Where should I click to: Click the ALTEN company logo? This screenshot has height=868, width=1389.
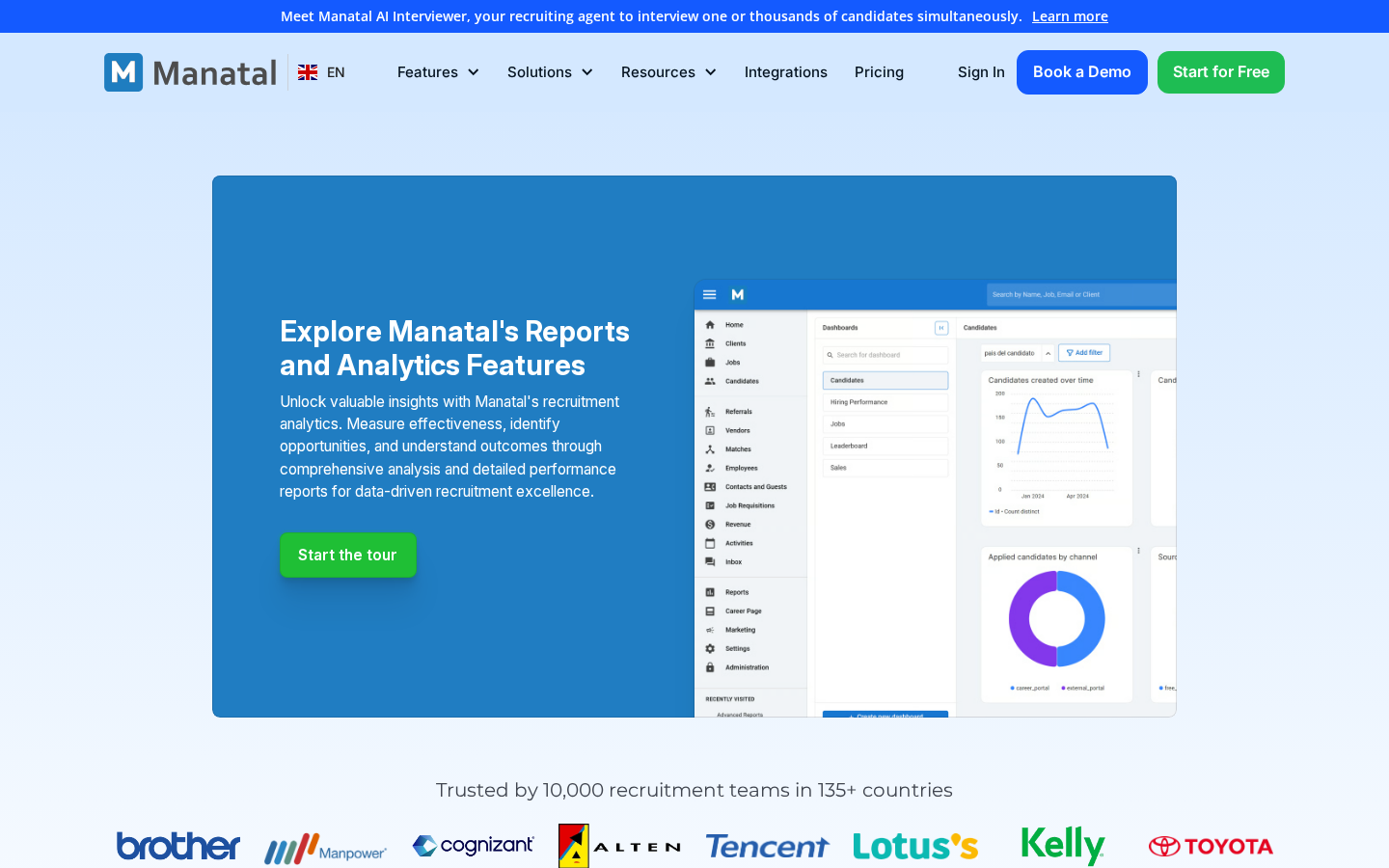[620, 846]
